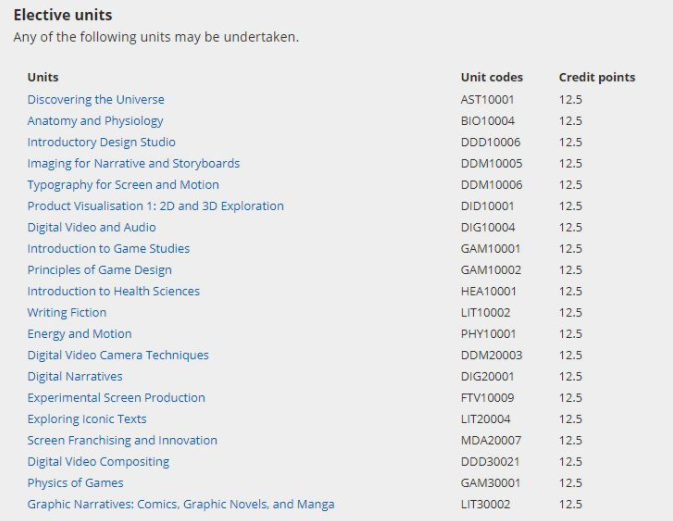
Task: Open Product Visualisation 1 unit link
Action: click(155, 206)
